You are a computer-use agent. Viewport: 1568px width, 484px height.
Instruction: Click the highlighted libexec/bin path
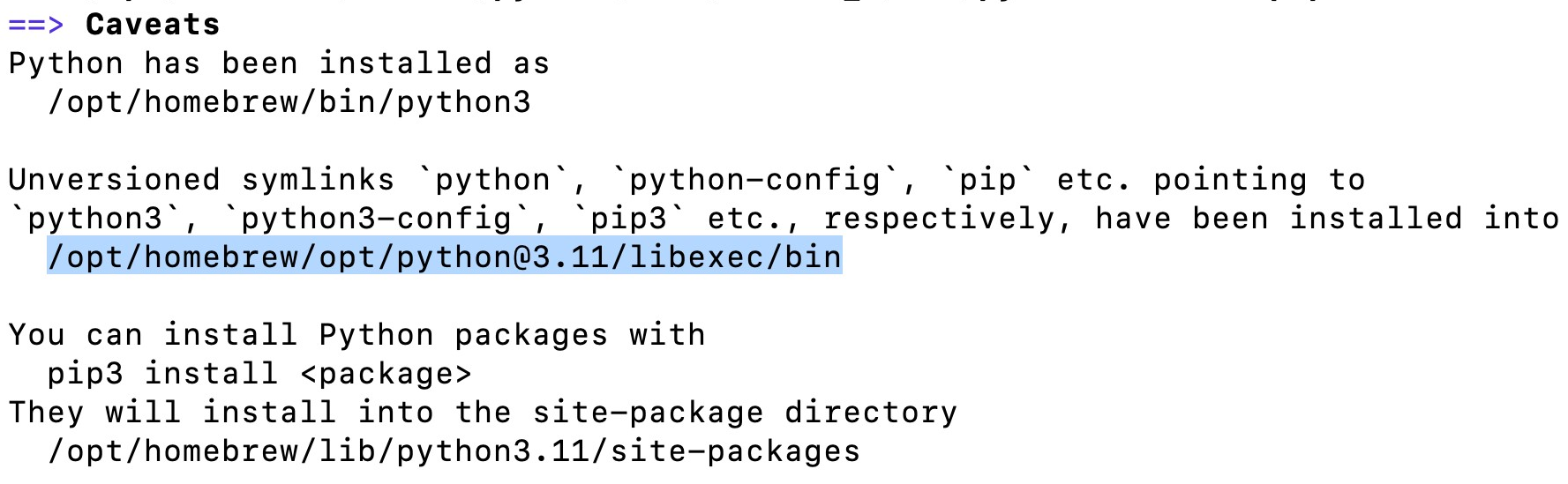[445, 257]
